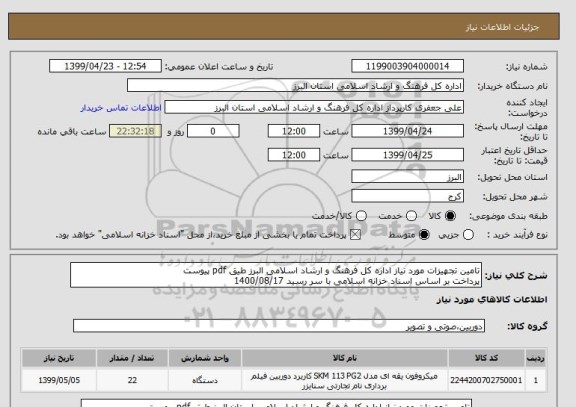The height and width of the screenshot is (407, 576).
Task: Click the تاریخ و ساعت اعلان عمومی label
Action: coord(219,67)
